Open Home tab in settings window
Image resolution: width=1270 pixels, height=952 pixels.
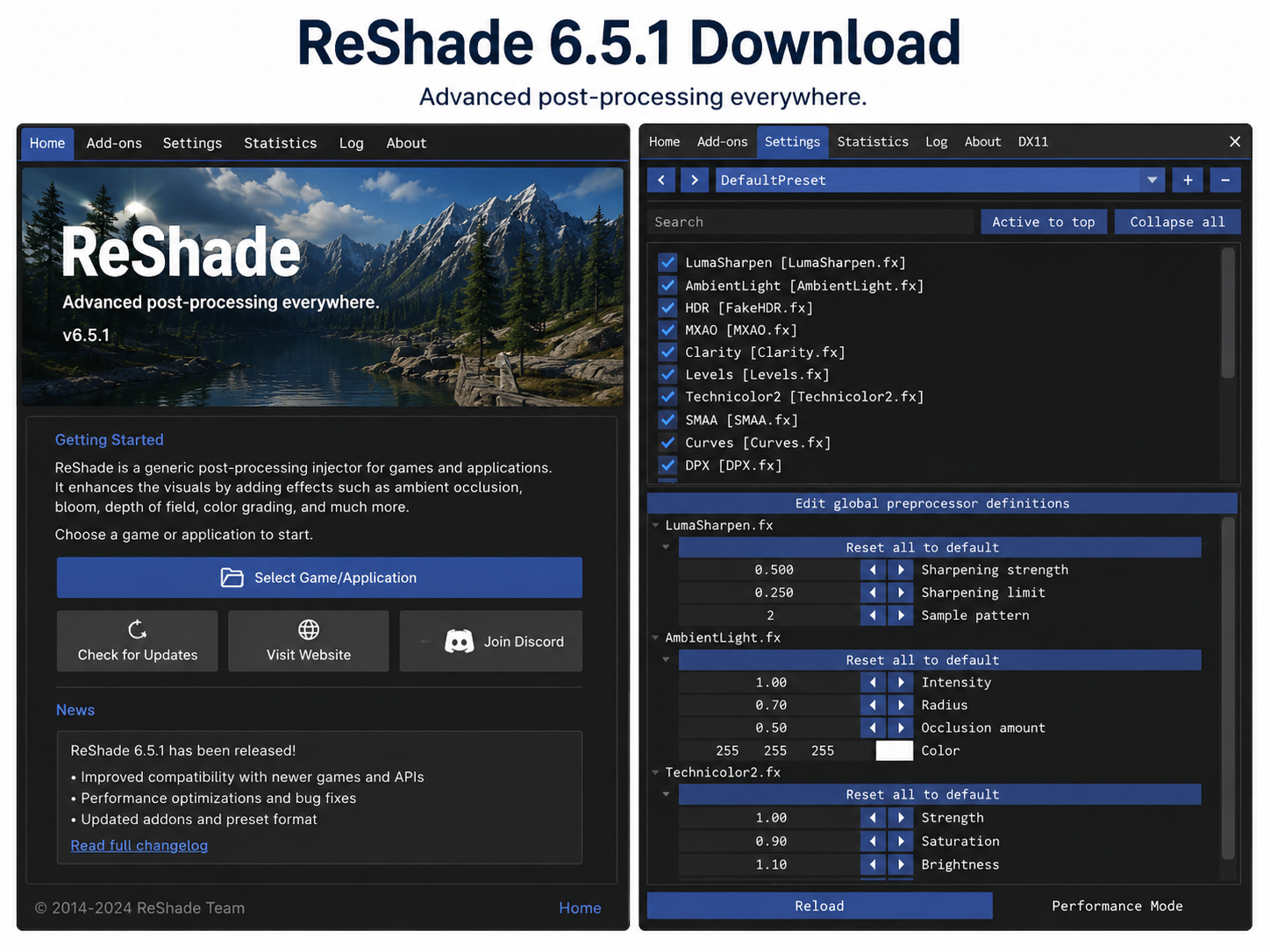[x=664, y=141]
